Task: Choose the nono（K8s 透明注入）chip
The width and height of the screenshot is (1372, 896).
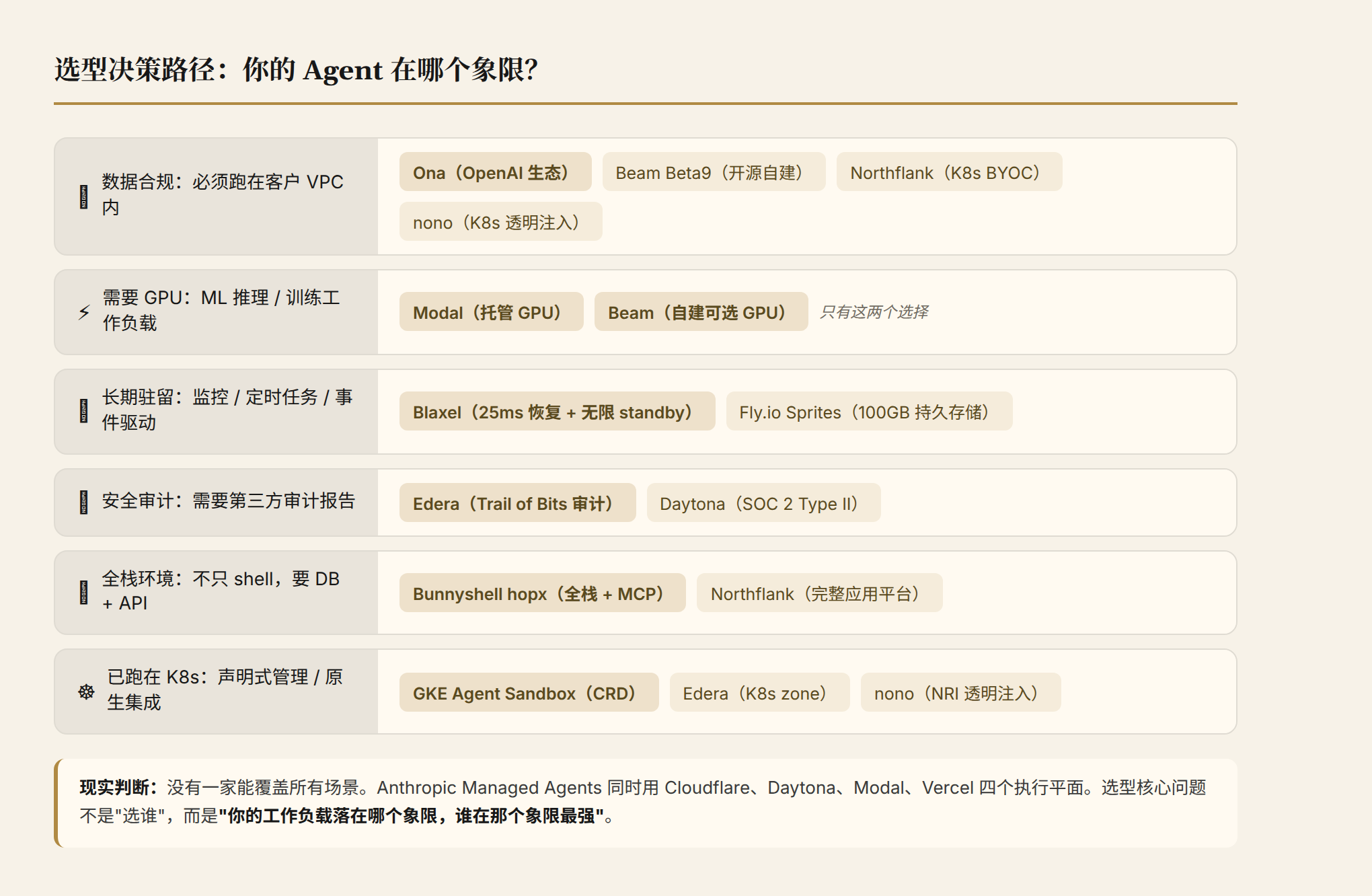Action: 500,222
